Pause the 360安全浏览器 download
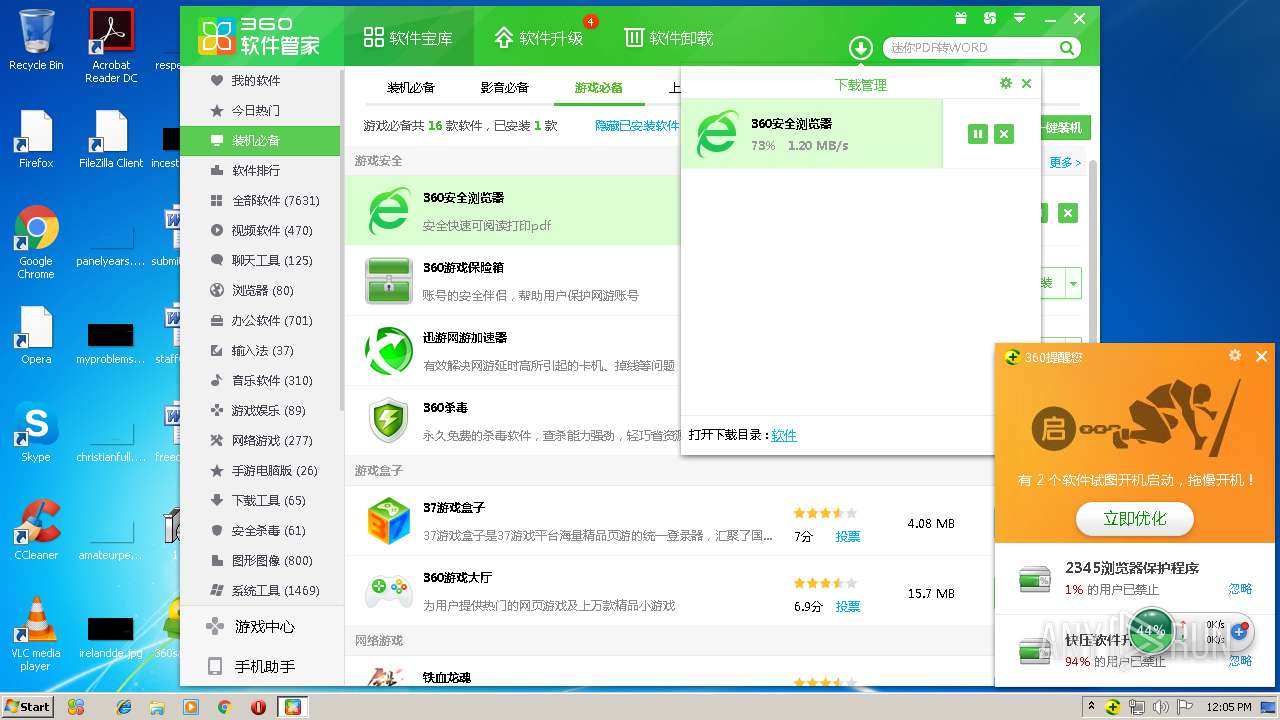 pyautogui.click(x=978, y=134)
